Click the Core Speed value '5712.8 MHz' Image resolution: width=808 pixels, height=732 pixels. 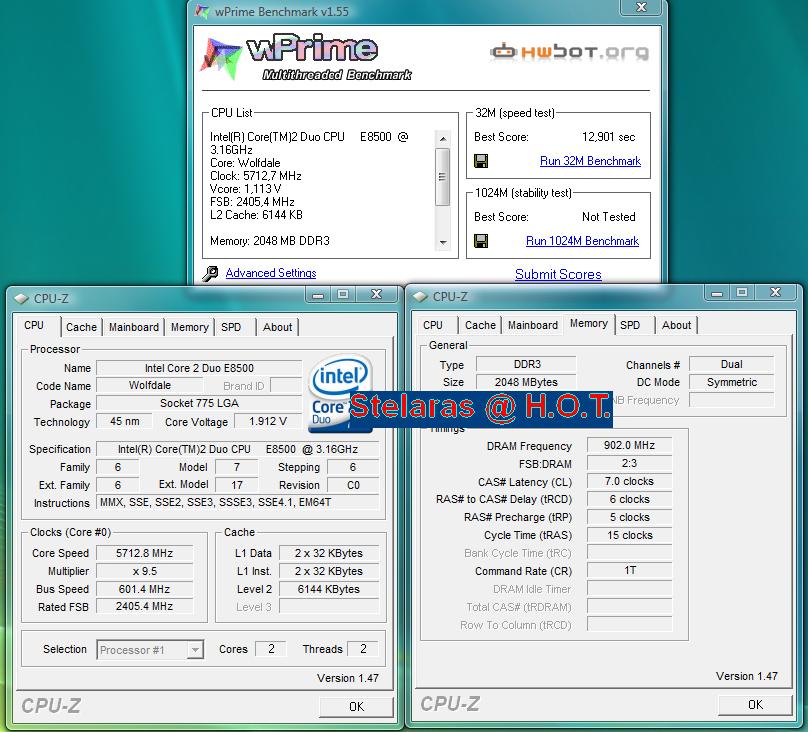pos(144,553)
